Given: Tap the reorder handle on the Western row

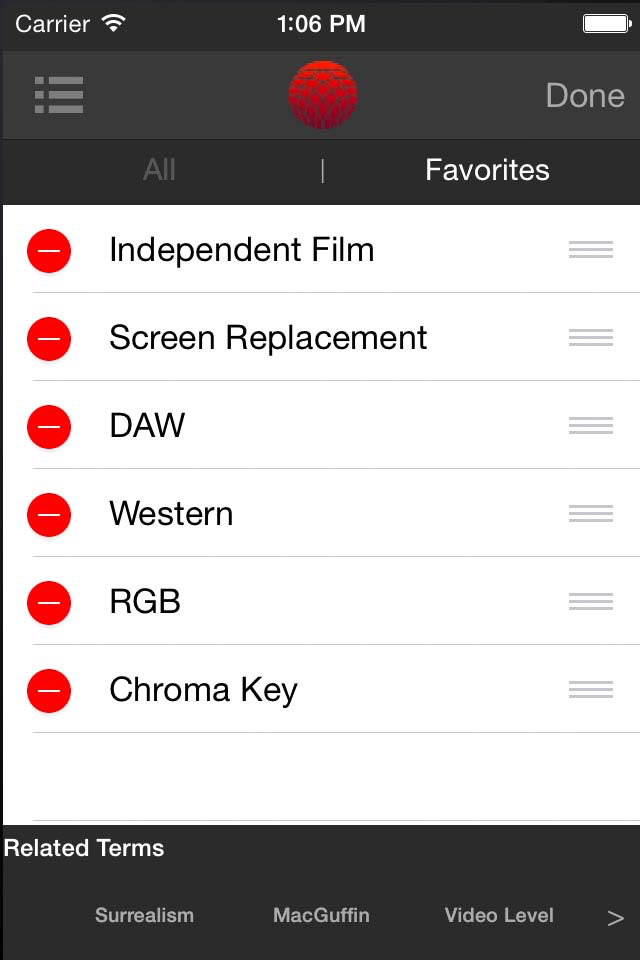Looking at the screenshot, I should point(590,514).
